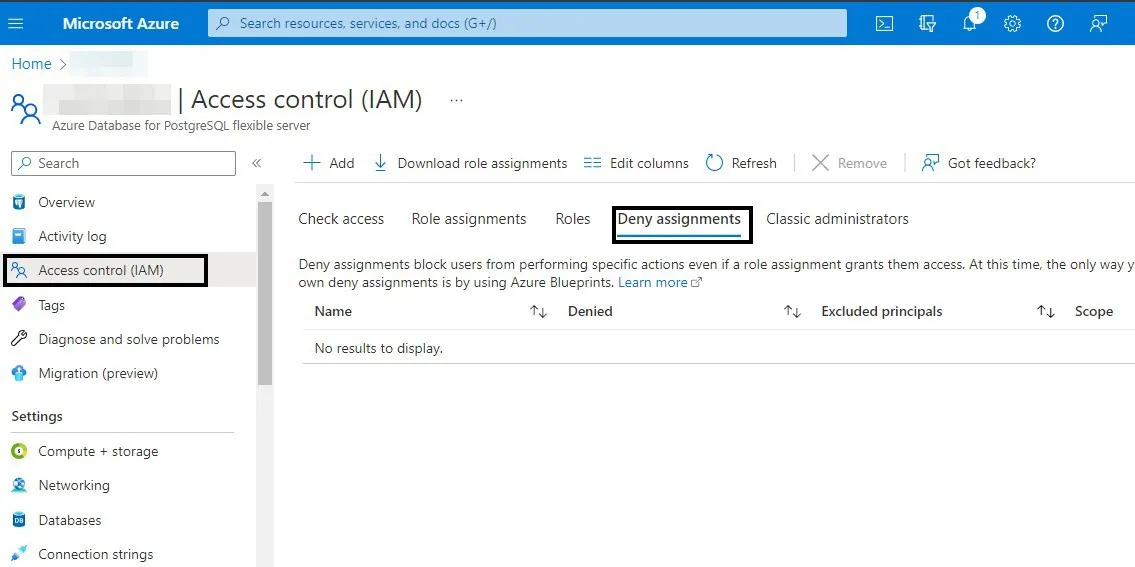Open portal settings gear
Screen dimensions: 1135x567
coord(1012,23)
